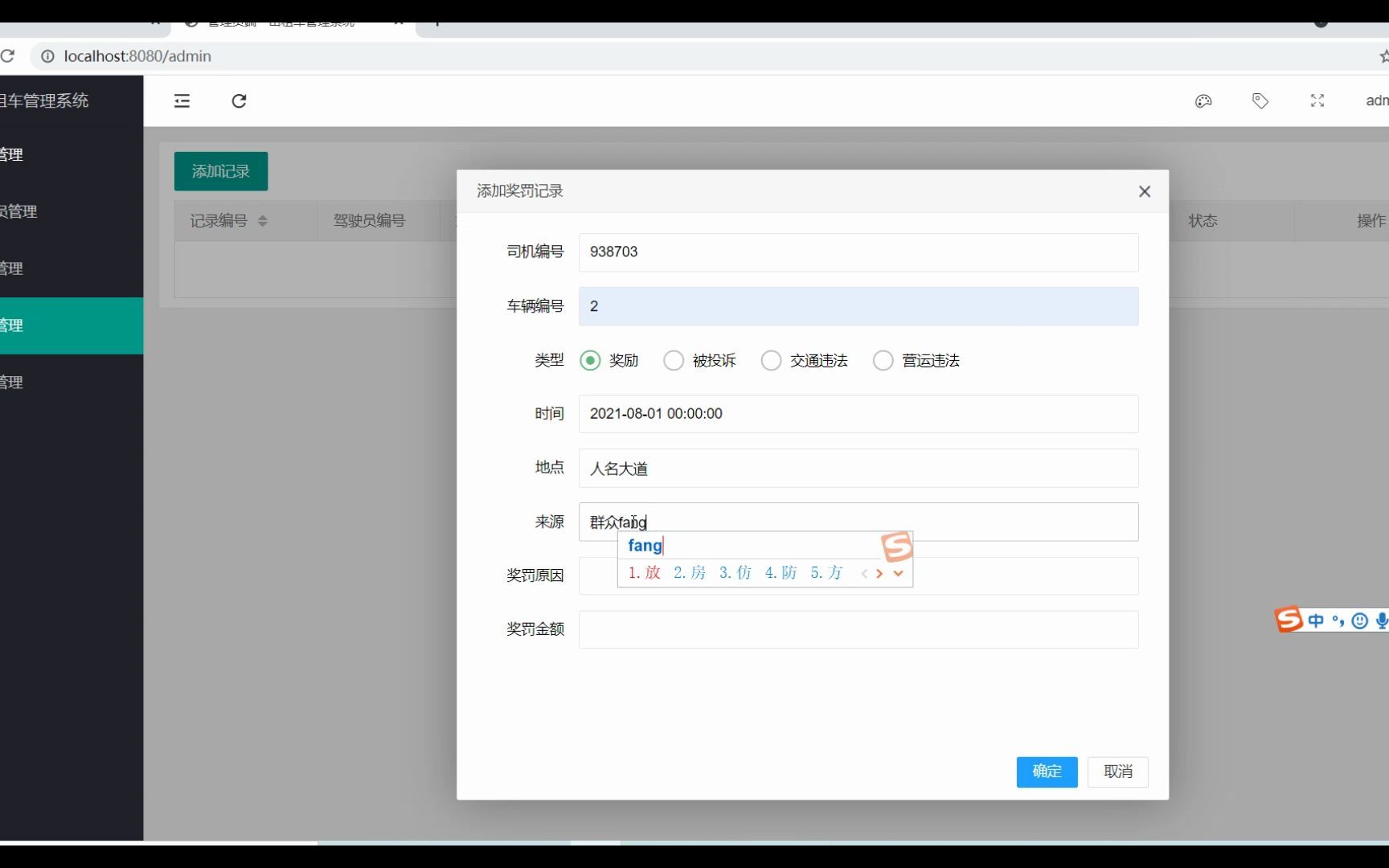This screenshot has height=868, width=1389.
Task: Click the 添加奖罚记录 dialog title
Action: (x=520, y=191)
